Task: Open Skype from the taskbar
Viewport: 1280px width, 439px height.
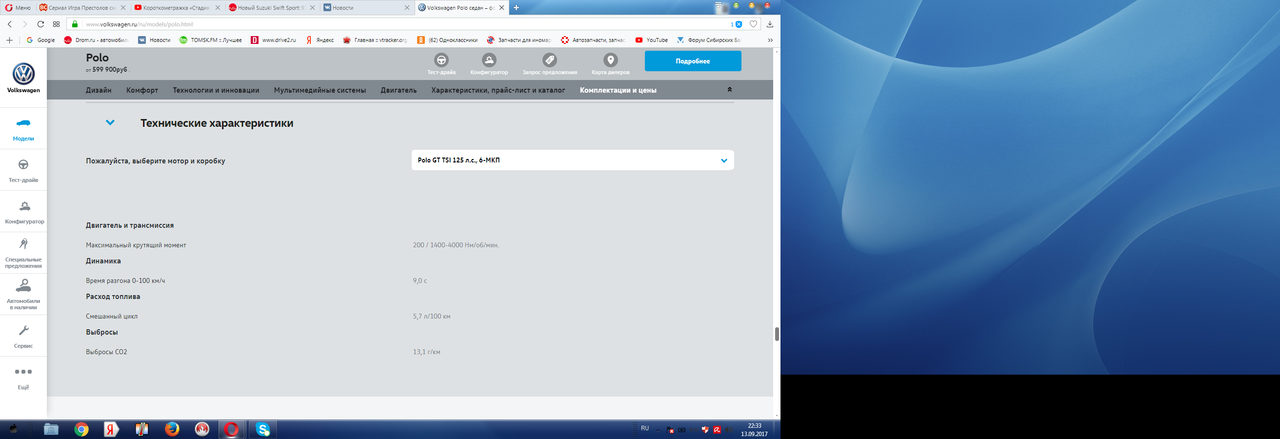Action: (263, 429)
